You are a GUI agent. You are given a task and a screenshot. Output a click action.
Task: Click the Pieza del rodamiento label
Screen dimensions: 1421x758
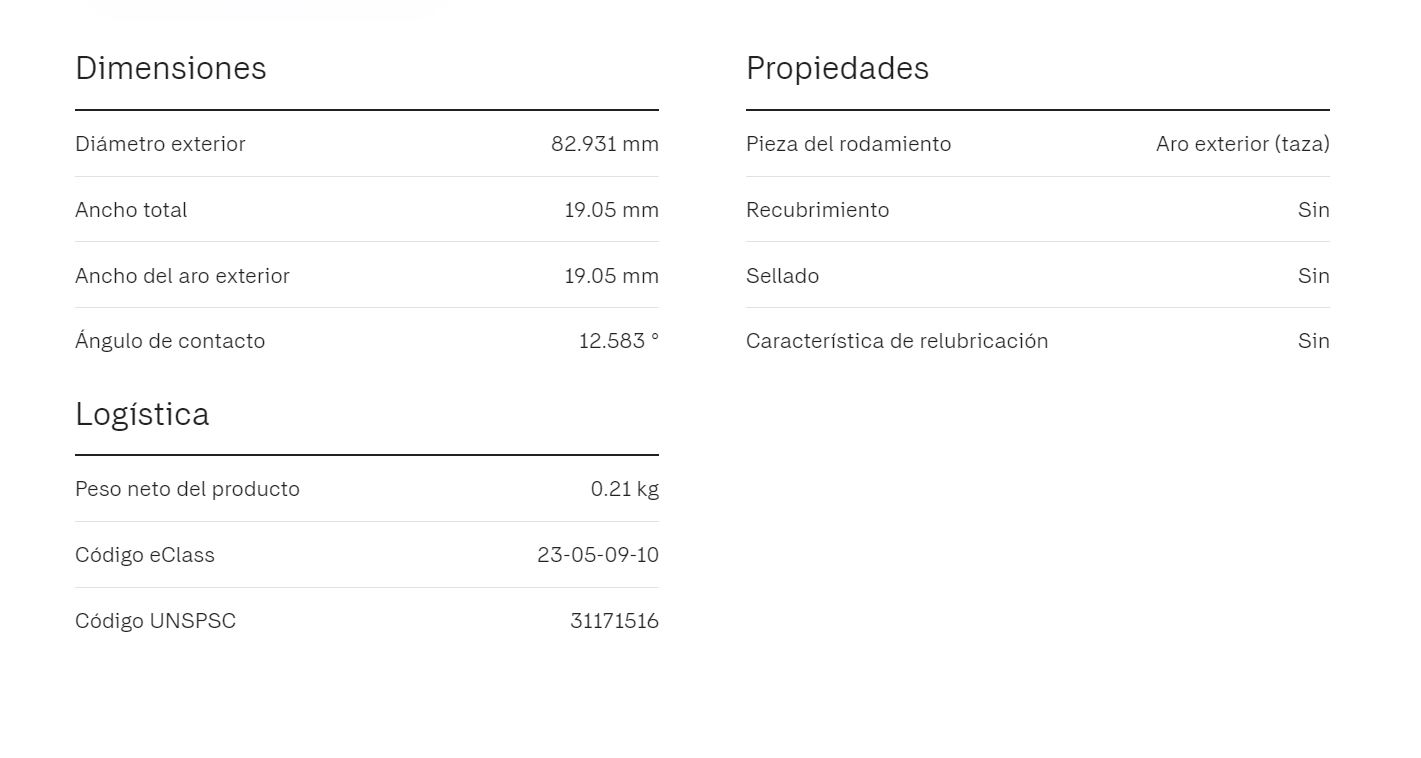click(848, 144)
